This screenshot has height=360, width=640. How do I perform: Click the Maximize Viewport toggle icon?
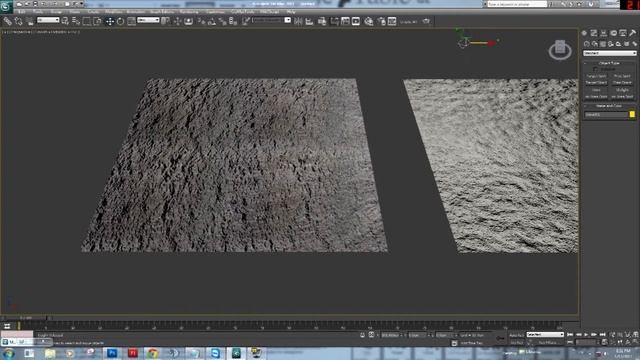click(x=636, y=342)
